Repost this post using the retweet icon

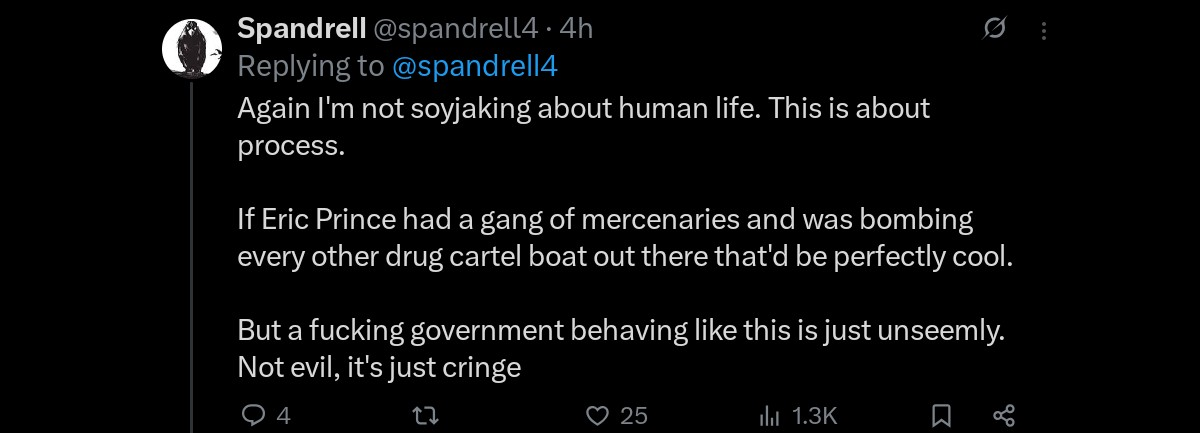[426, 415]
